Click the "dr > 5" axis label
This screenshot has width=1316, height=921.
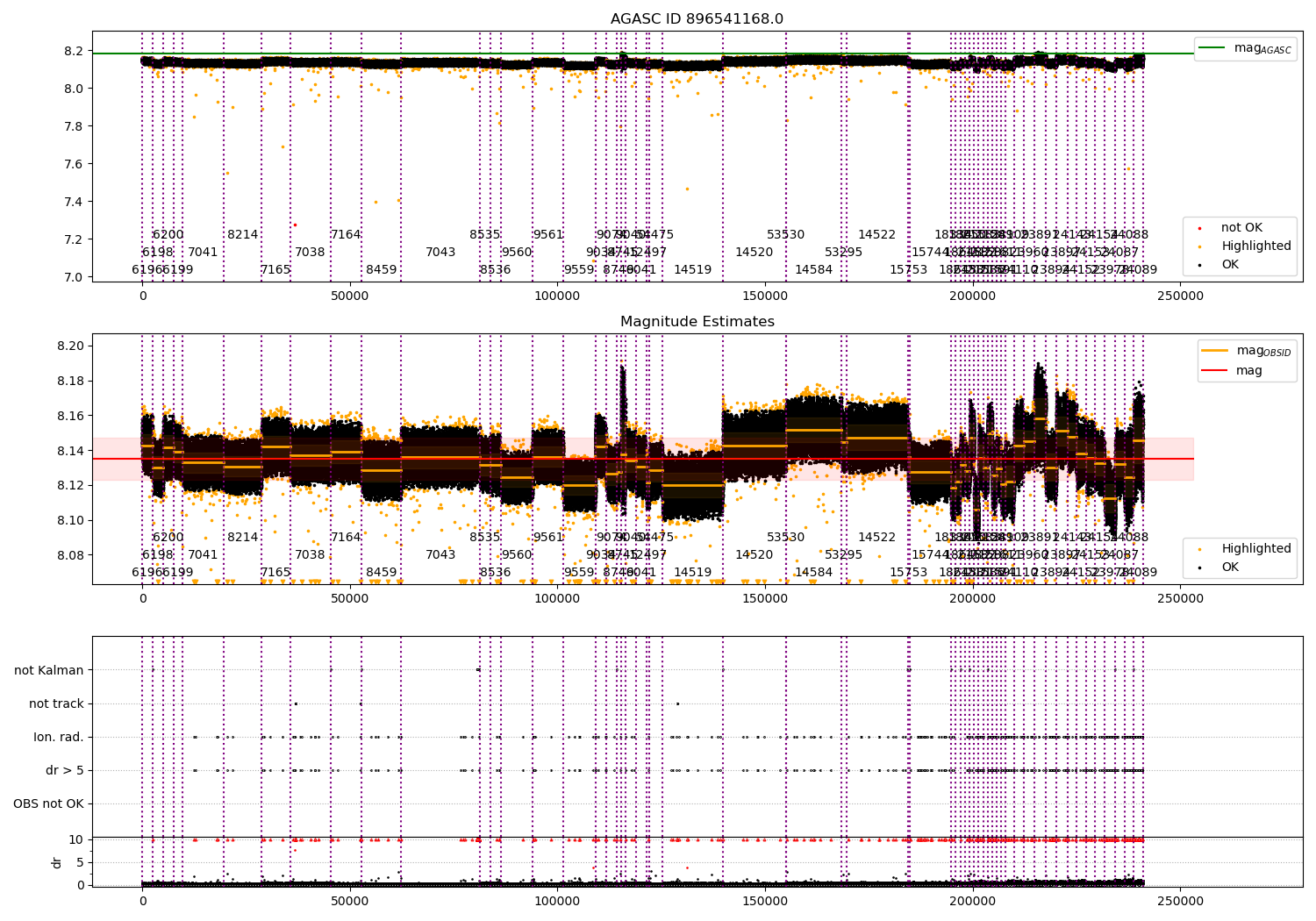coord(65,770)
